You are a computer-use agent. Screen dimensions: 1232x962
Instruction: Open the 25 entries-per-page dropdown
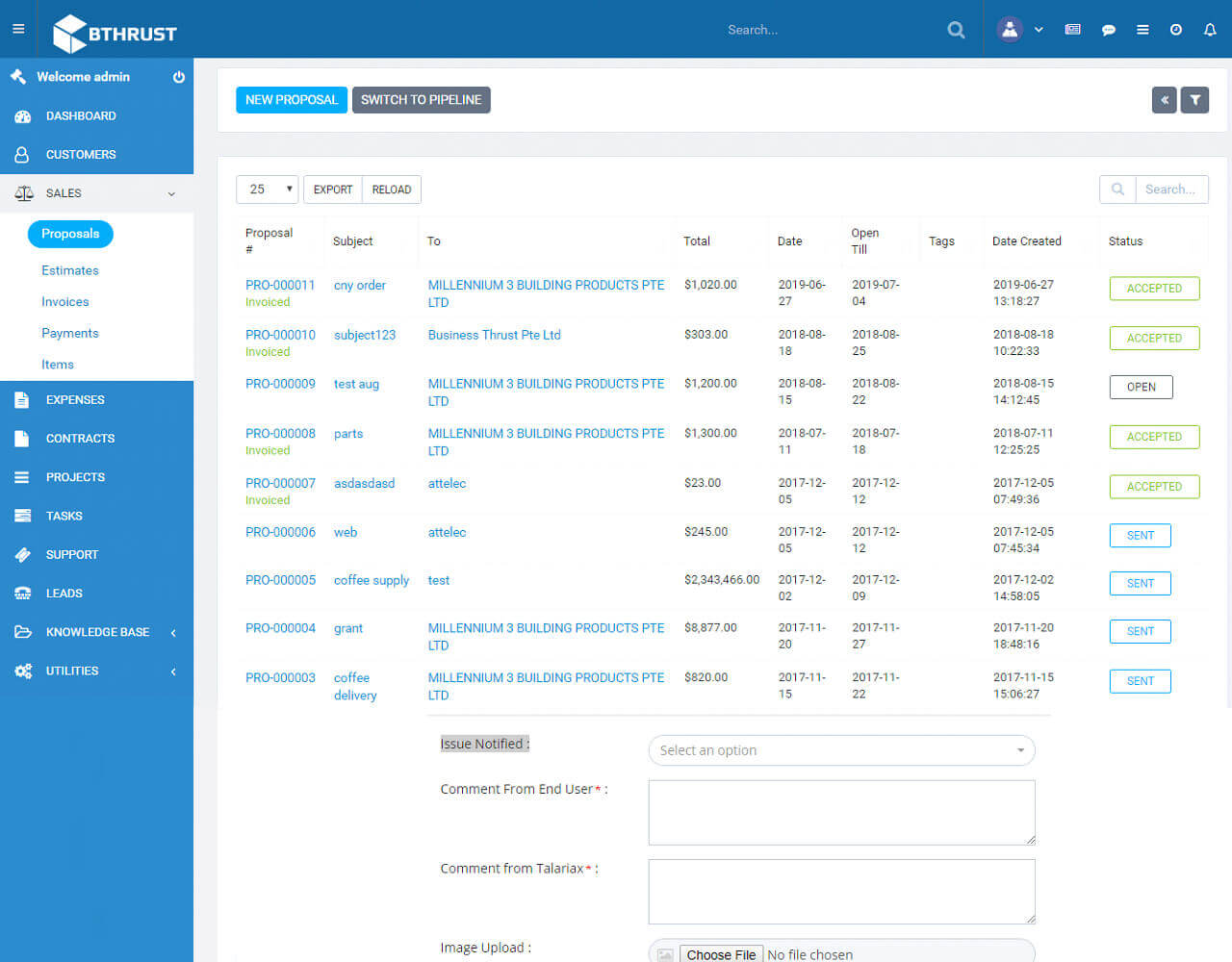pos(268,190)
